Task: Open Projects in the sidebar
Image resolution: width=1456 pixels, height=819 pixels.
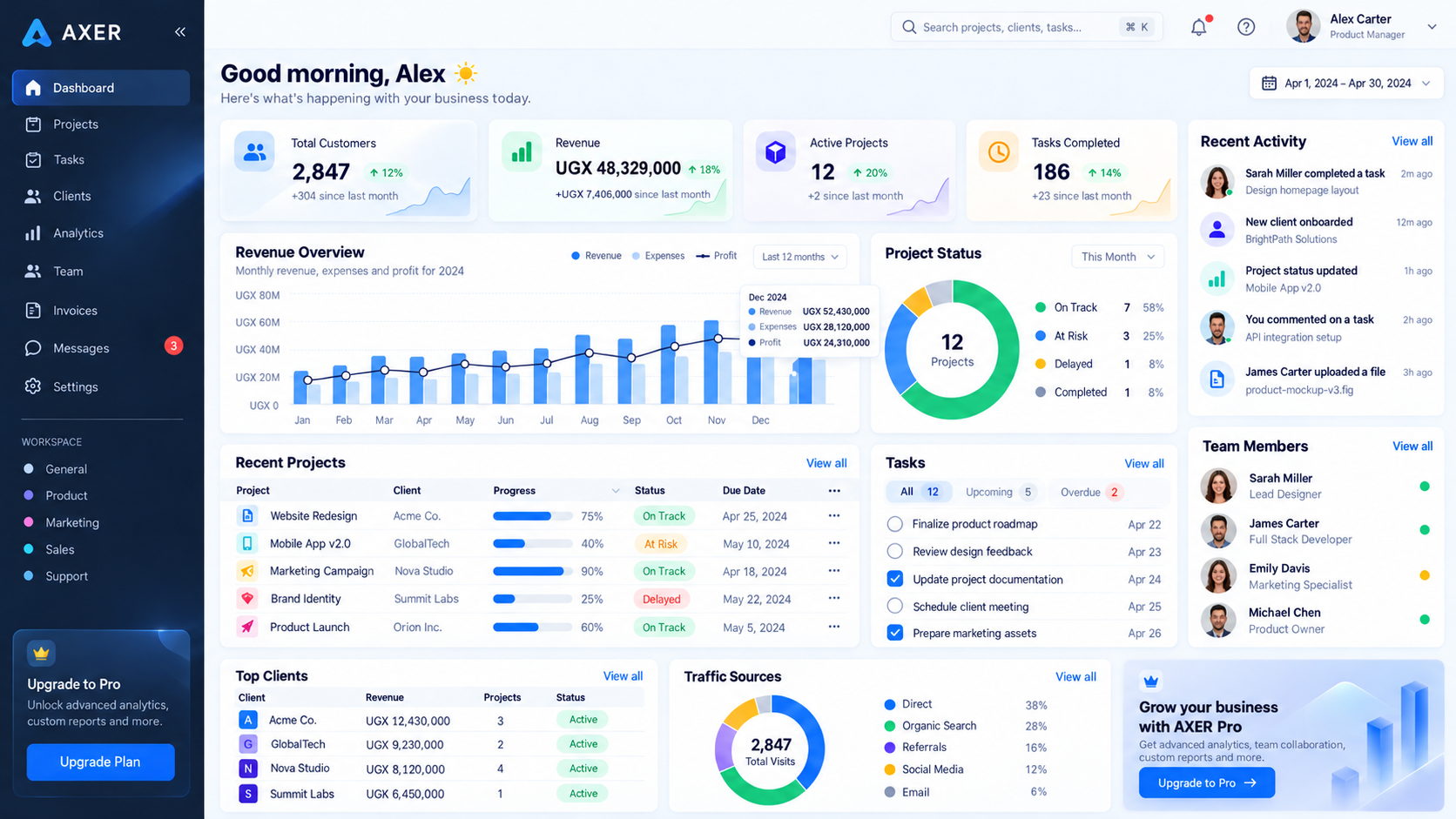Action: pyautogui.click(x=101, y=124)
